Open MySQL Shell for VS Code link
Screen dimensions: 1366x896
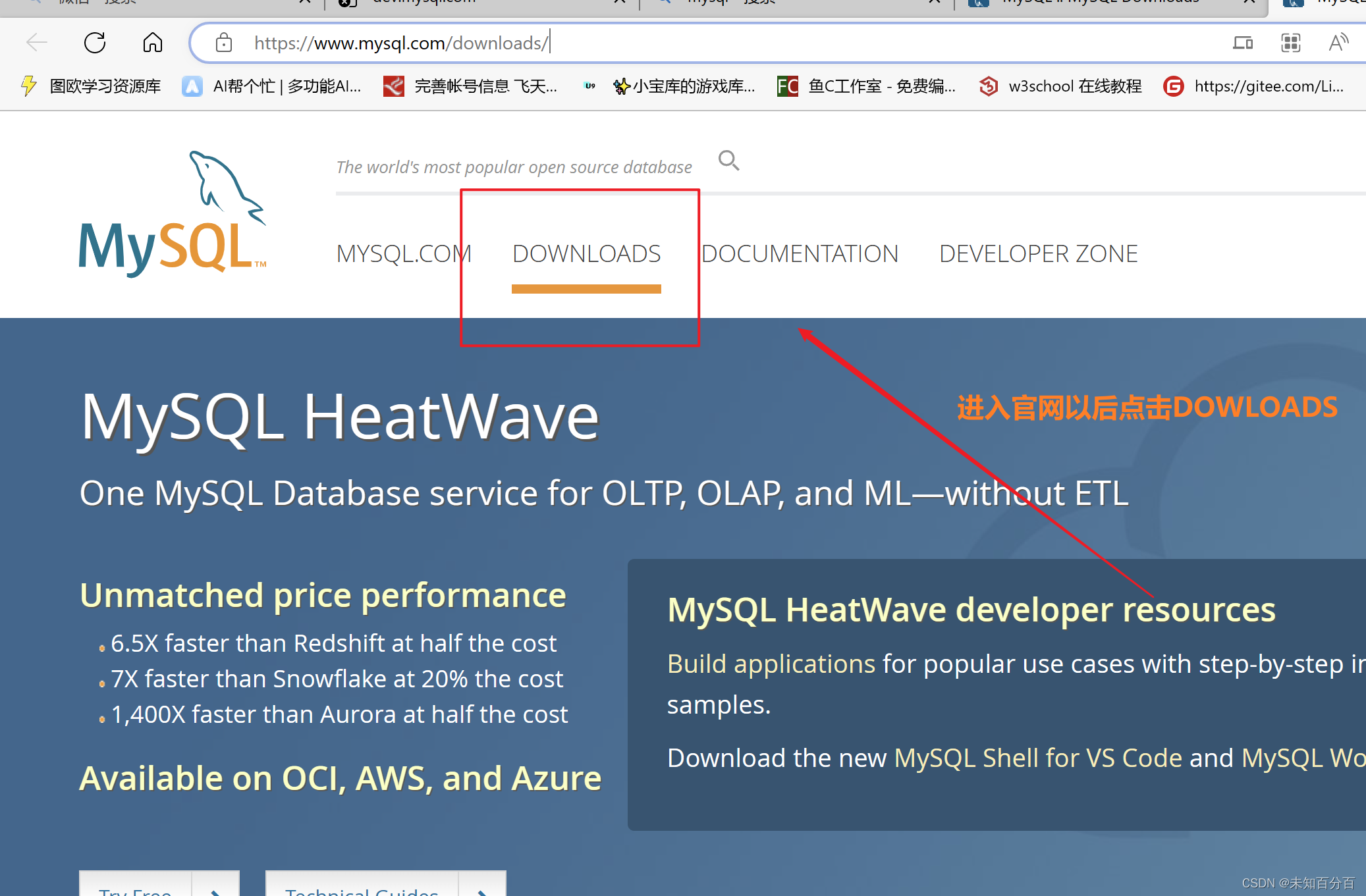pos(1038,758)
